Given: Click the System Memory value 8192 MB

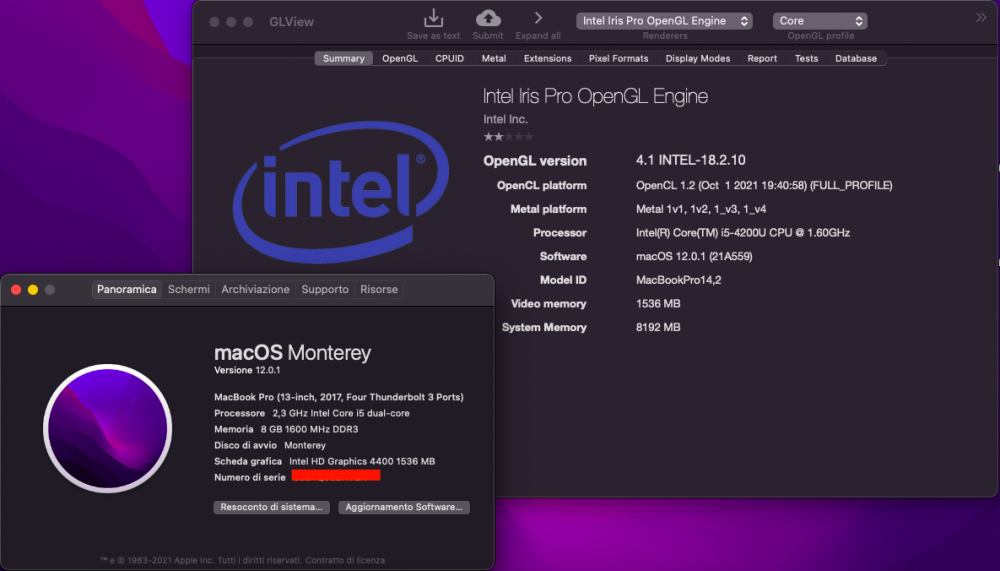Looking at the screenshot, I should pyautogui.click(x=658, y=327).
